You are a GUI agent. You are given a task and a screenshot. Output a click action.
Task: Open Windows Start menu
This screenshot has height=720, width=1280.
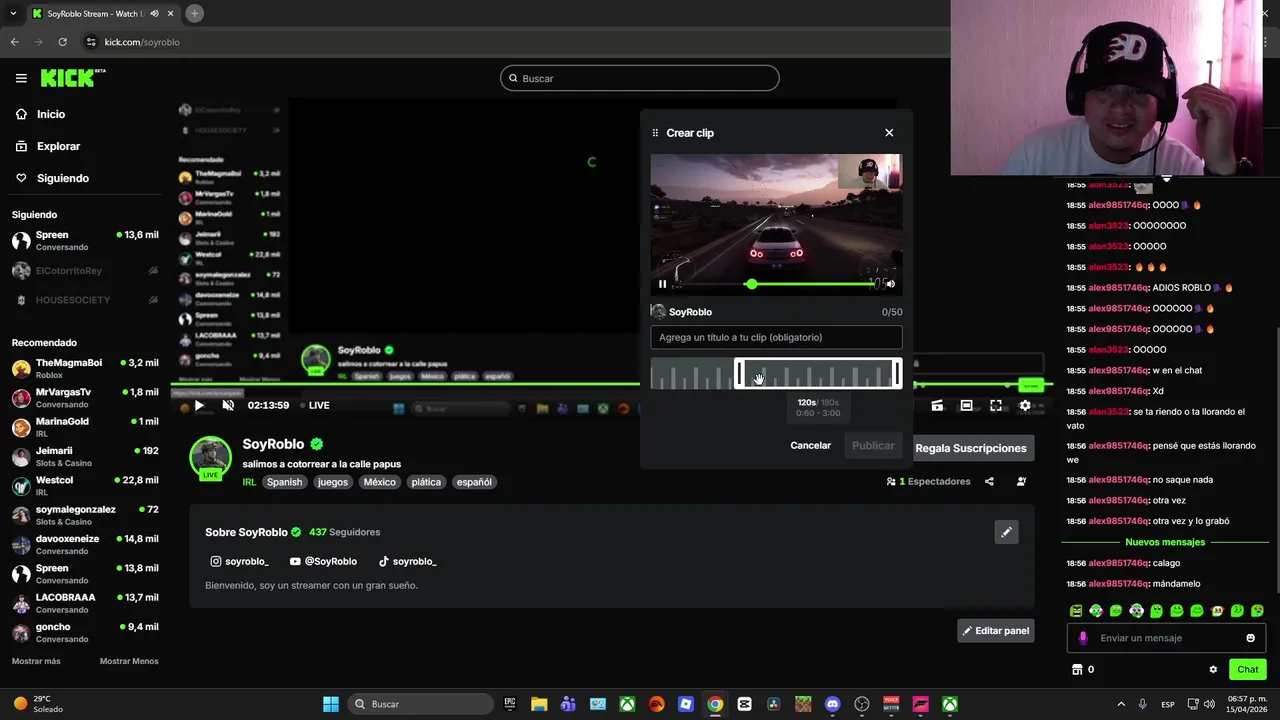pos(330,704)
